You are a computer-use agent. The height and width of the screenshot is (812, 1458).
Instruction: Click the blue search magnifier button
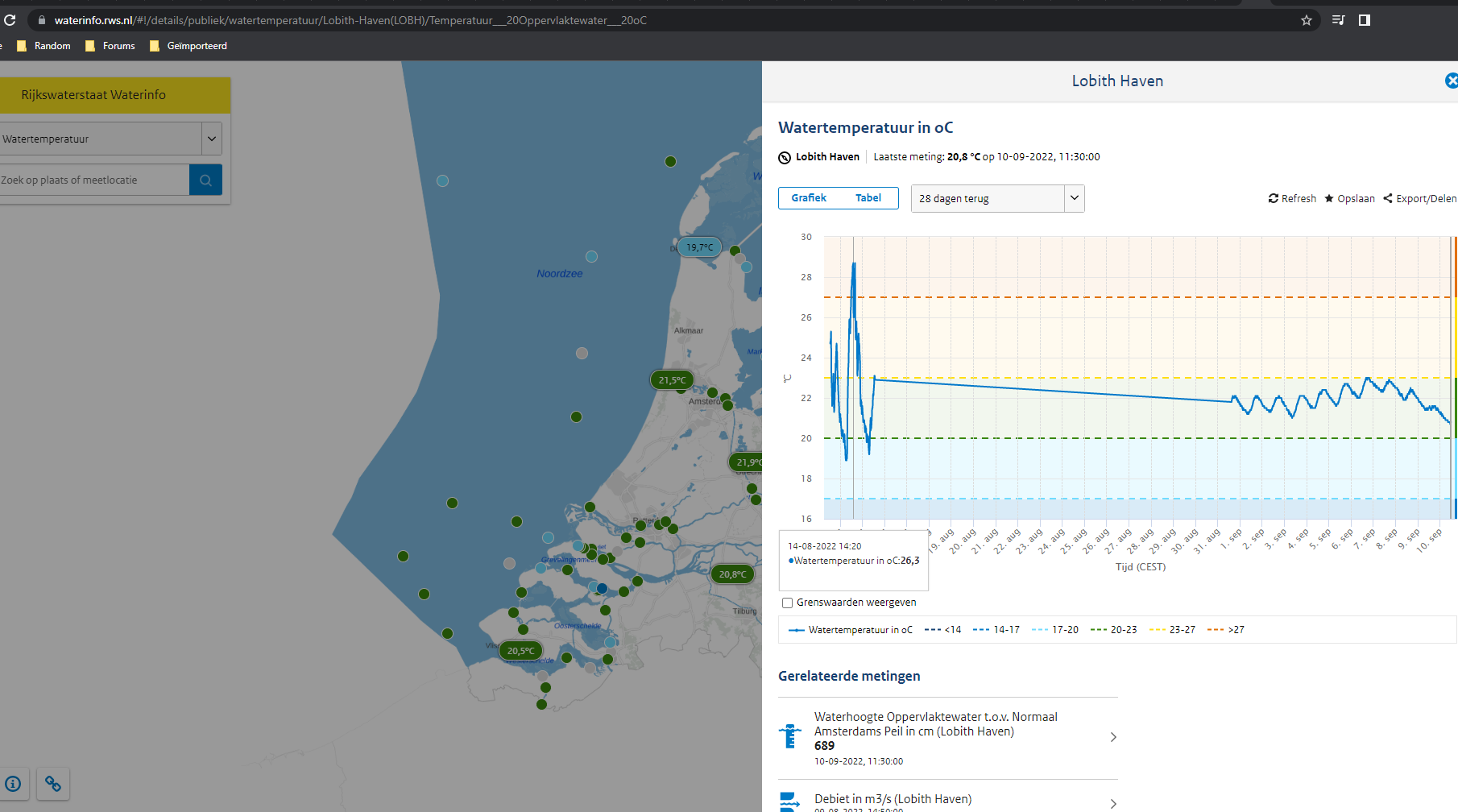[x=205, y=180]
